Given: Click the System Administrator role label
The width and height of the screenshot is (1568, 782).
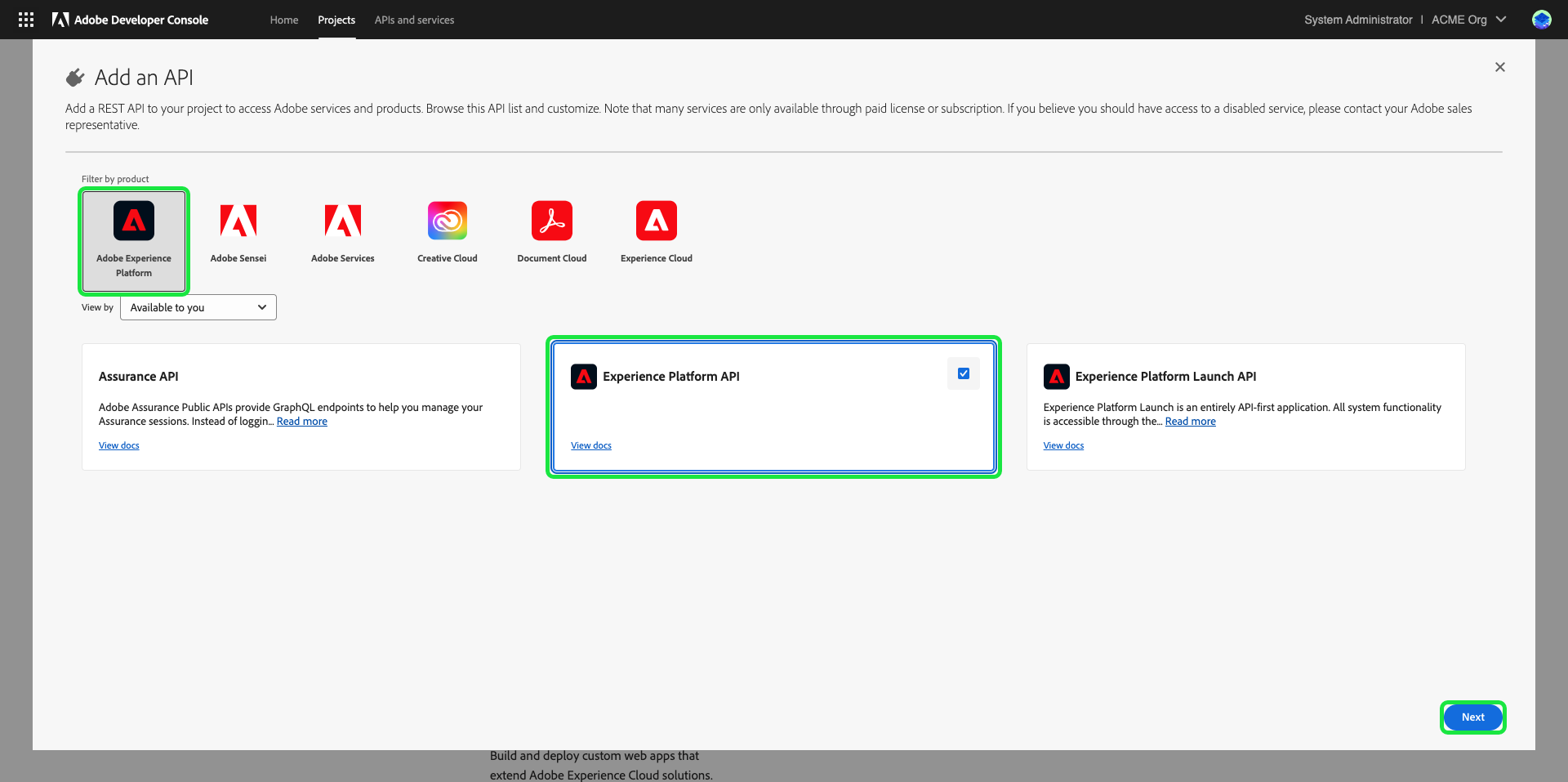Looking at the screenshot, I should click(x=1358, y=20).
